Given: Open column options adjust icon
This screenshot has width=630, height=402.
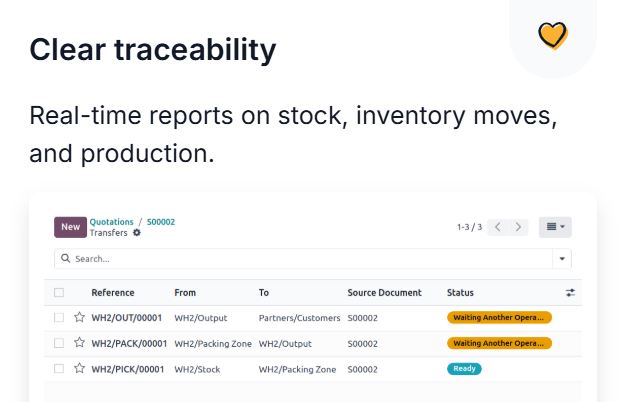Looking at the screenshot, I should [570, 292].
